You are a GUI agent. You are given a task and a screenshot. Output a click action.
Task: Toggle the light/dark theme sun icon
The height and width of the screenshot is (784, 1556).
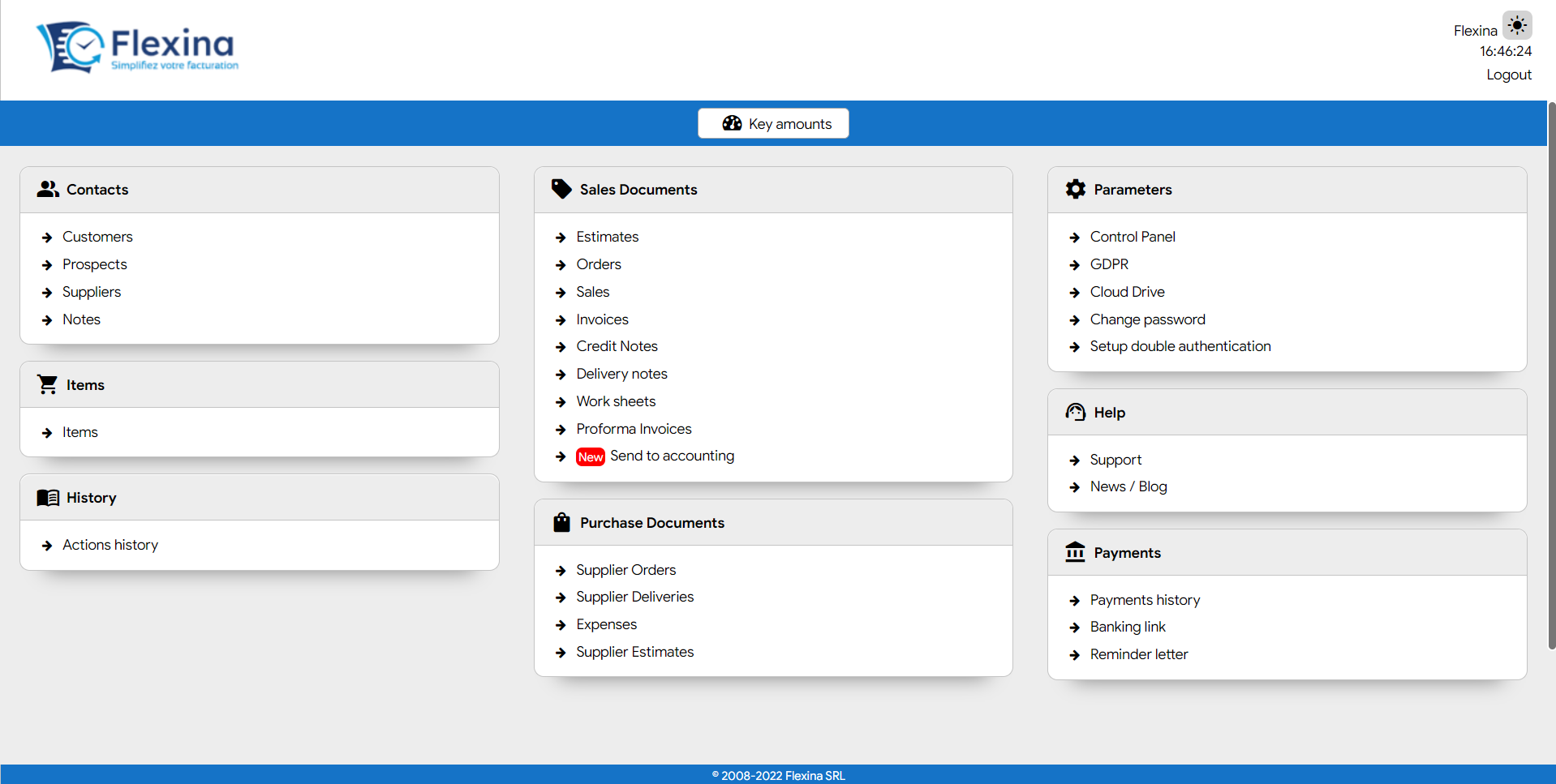(x=1517, y=25)
